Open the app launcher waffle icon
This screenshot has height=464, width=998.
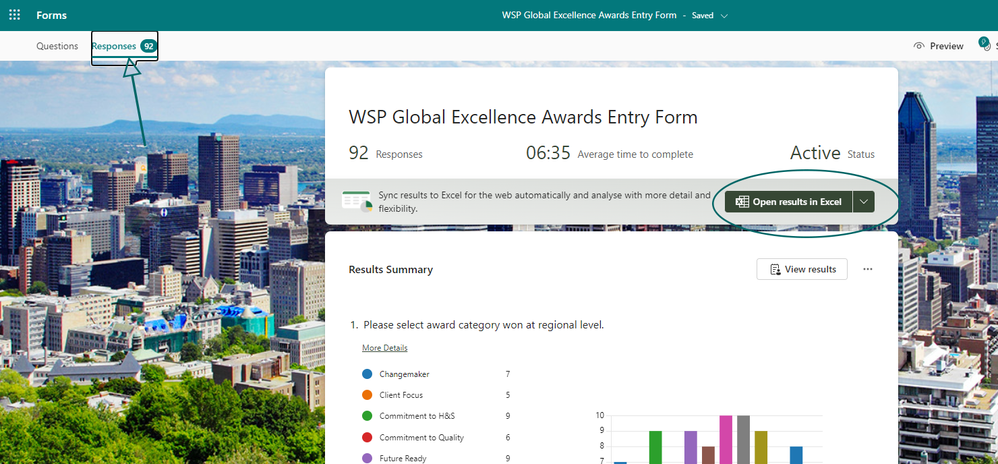(x=15, y=15)
